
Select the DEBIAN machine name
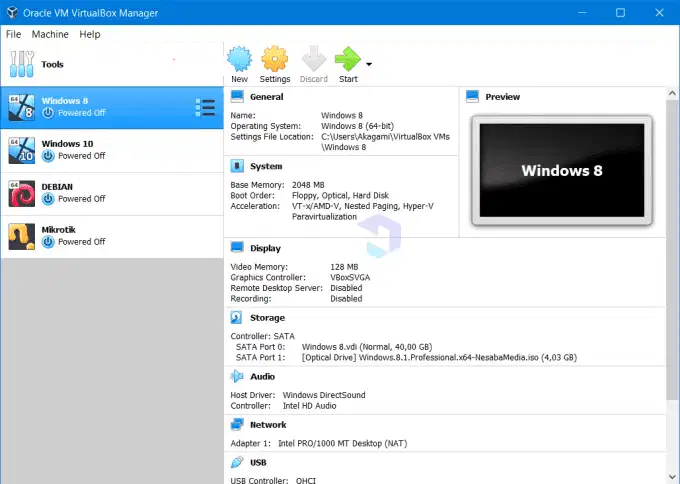point(57,186)
